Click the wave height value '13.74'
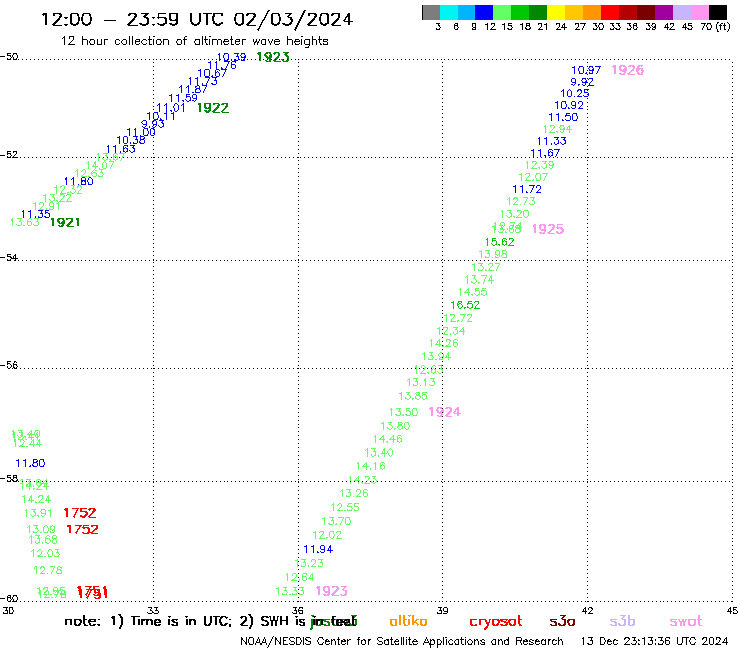Screen dimensions: 740x650 point(479,280)
